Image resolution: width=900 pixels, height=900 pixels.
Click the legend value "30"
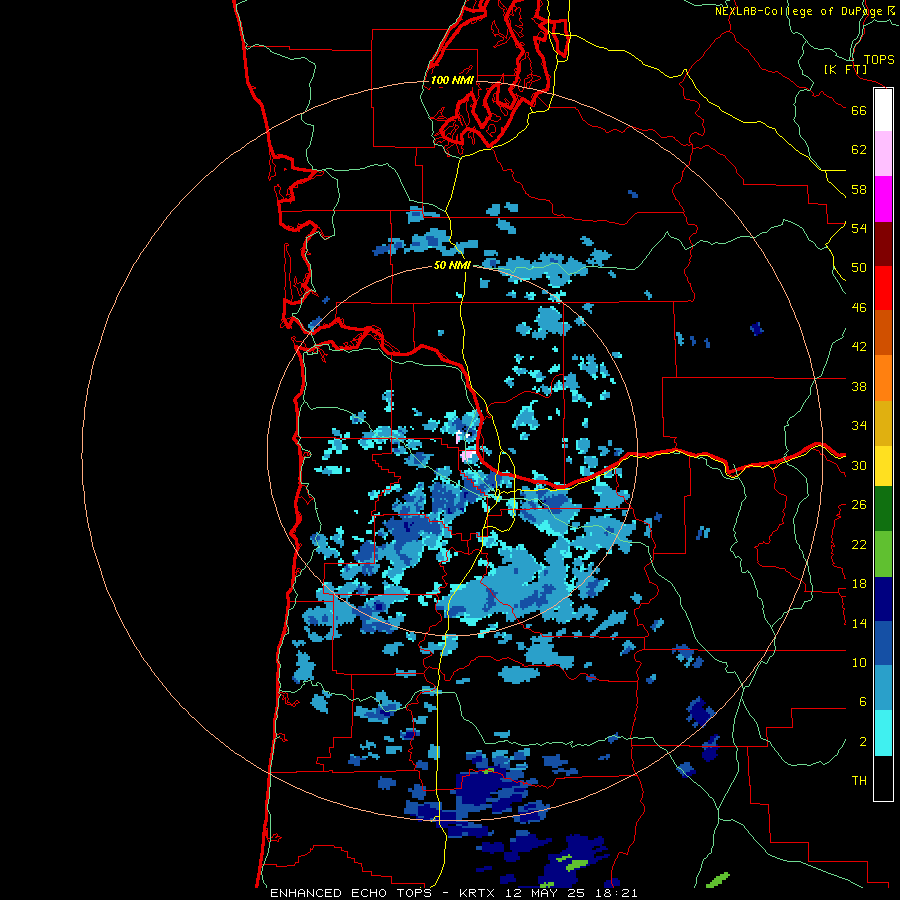click(859, 465)
